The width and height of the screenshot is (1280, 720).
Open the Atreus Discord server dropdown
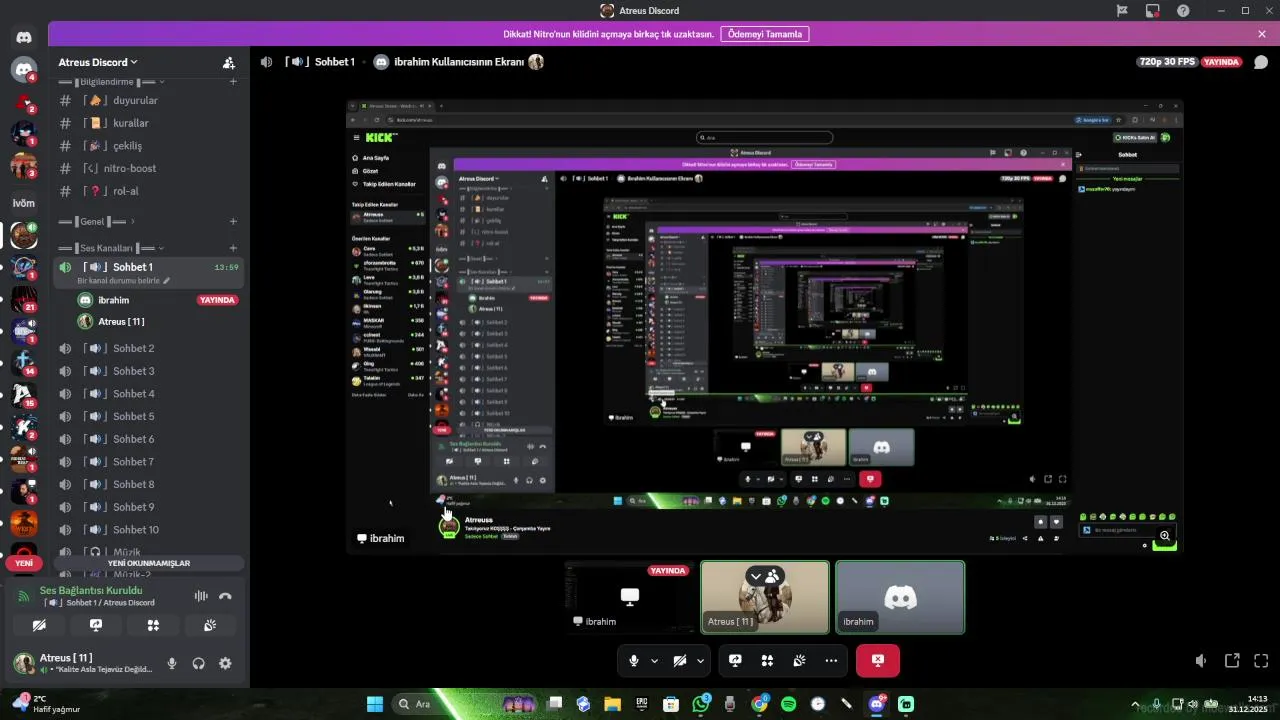98,62
